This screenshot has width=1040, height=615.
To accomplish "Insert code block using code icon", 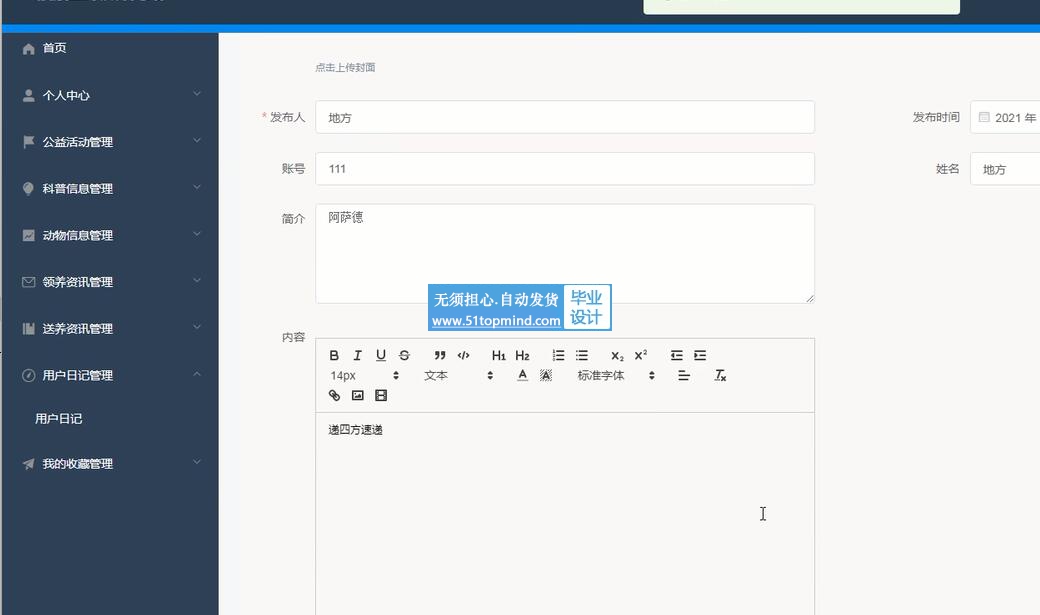I will pyautogui.click(x=464, y=356).
